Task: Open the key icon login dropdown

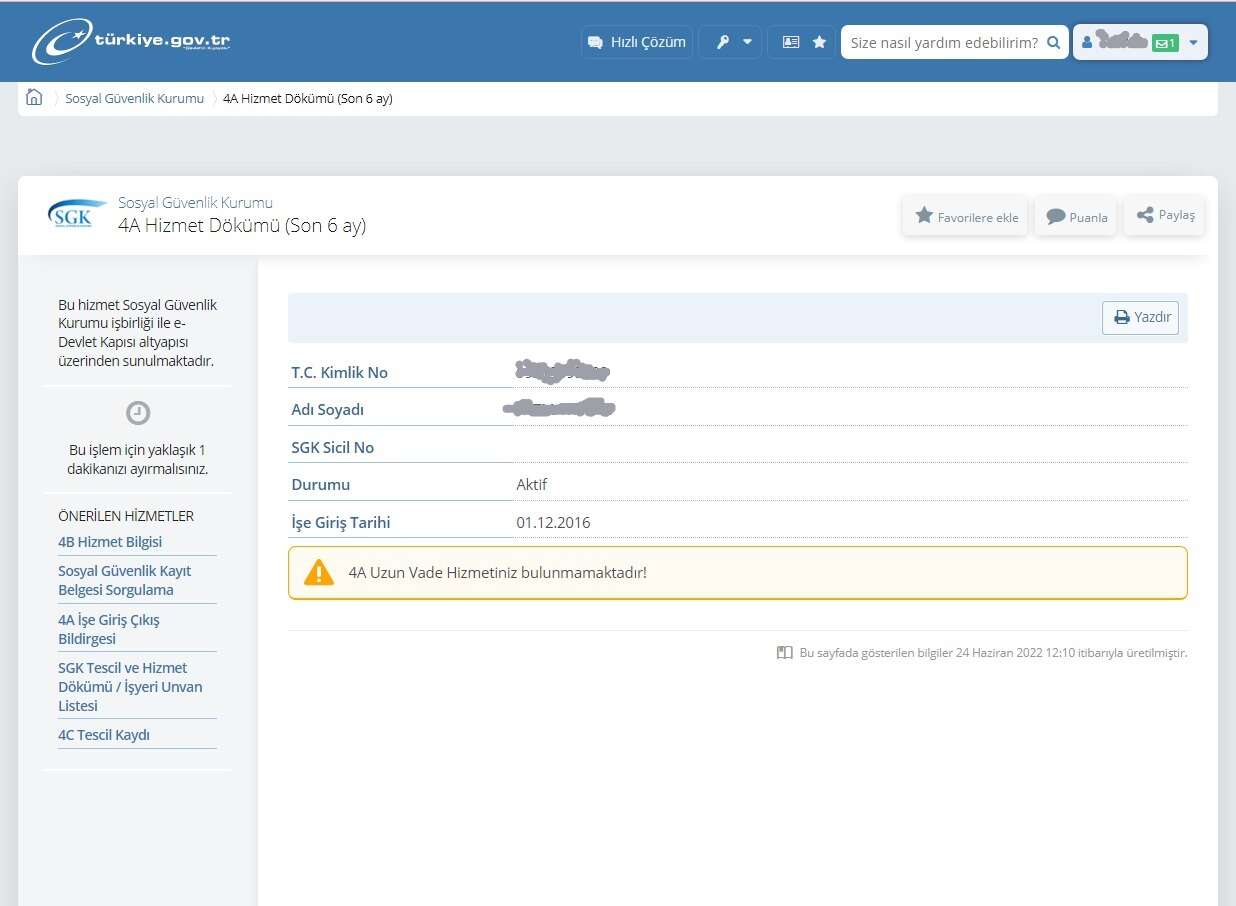Action: (x=730, y=43)
